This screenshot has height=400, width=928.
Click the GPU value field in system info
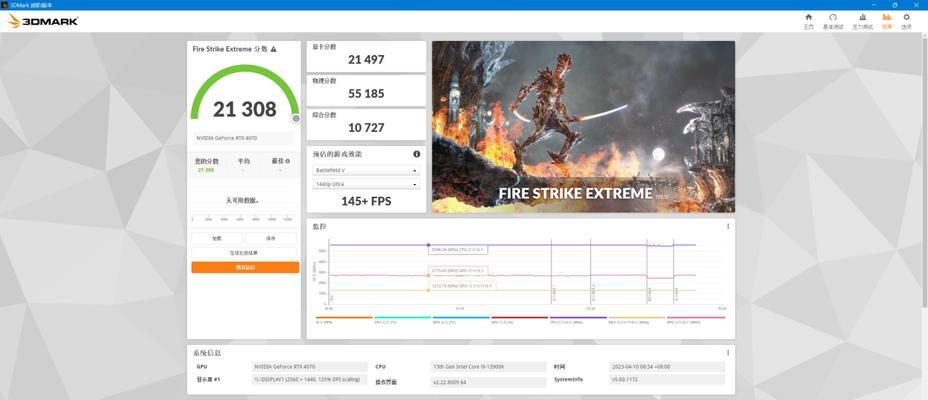pos(310,367)
